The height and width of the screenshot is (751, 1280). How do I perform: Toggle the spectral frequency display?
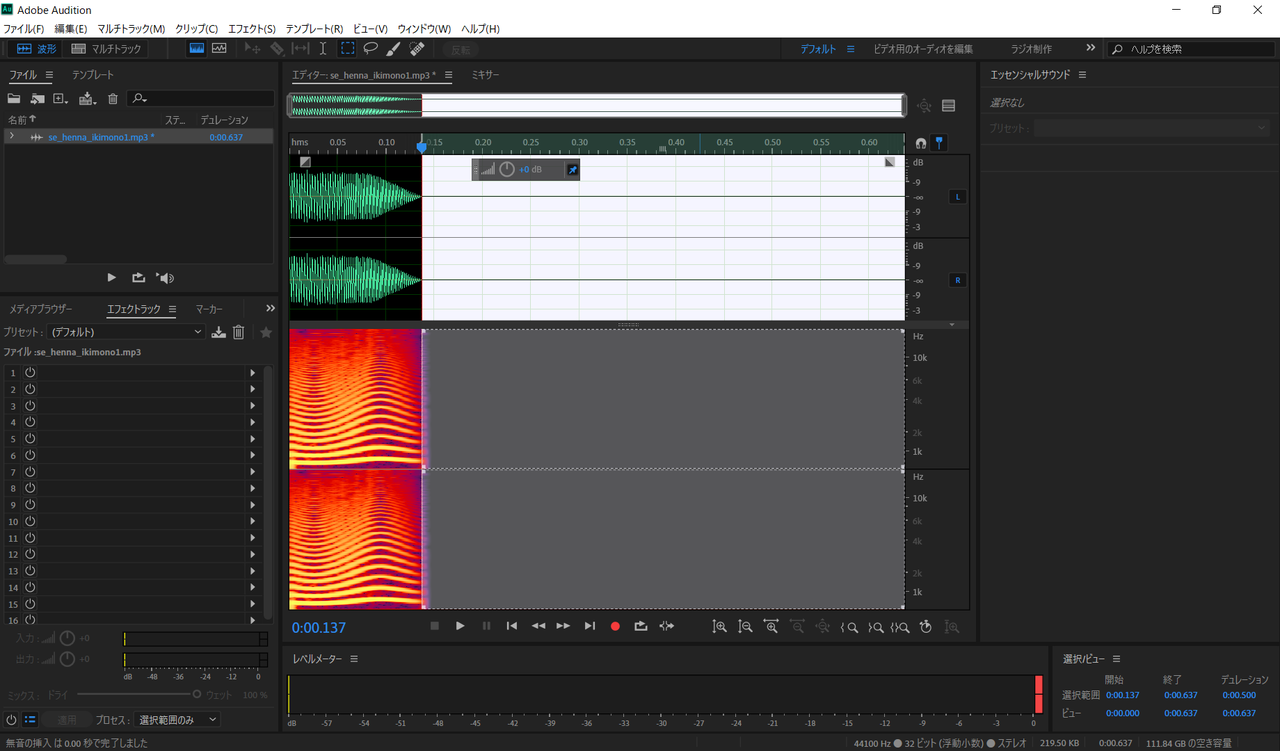197,48
